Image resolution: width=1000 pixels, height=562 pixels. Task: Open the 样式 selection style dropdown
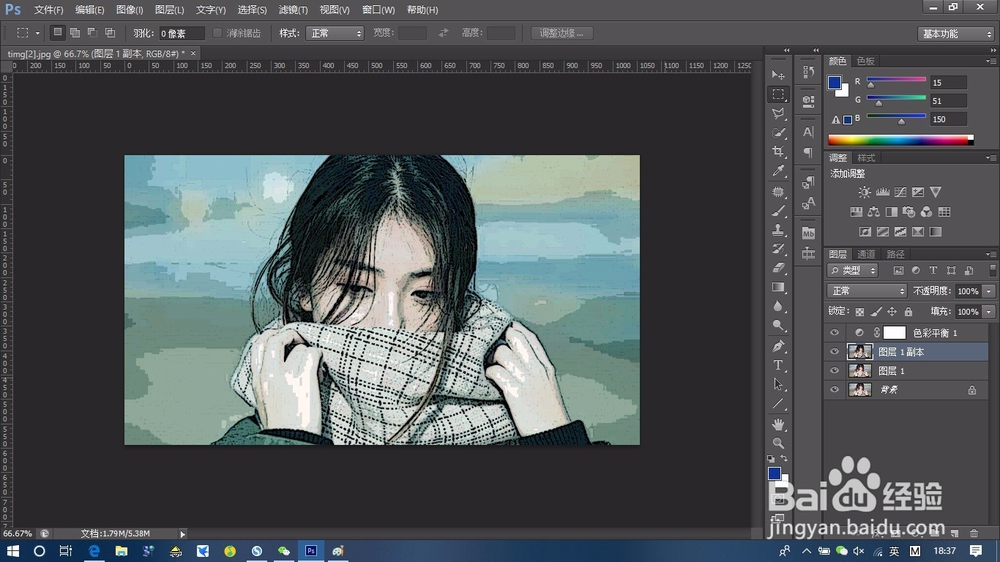click(335, 33)
